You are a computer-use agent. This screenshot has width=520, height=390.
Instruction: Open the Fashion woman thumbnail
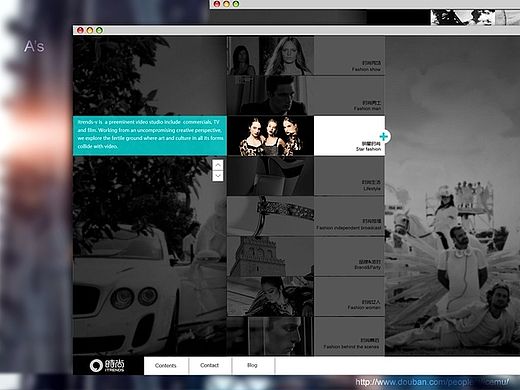point(270,296)
